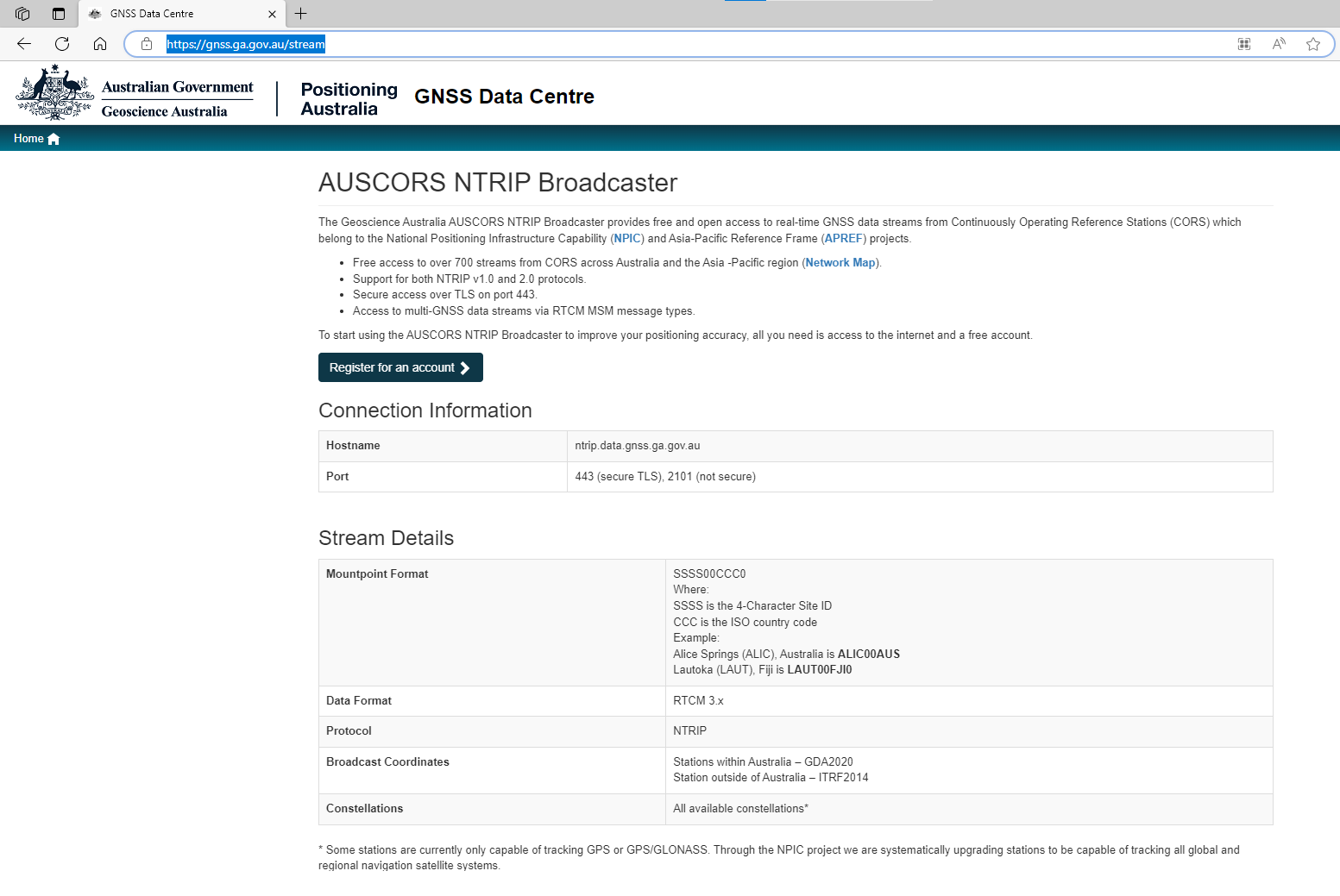Click the 'SSSS00CCC0' mountpoint format text

[x=709, y=574]
